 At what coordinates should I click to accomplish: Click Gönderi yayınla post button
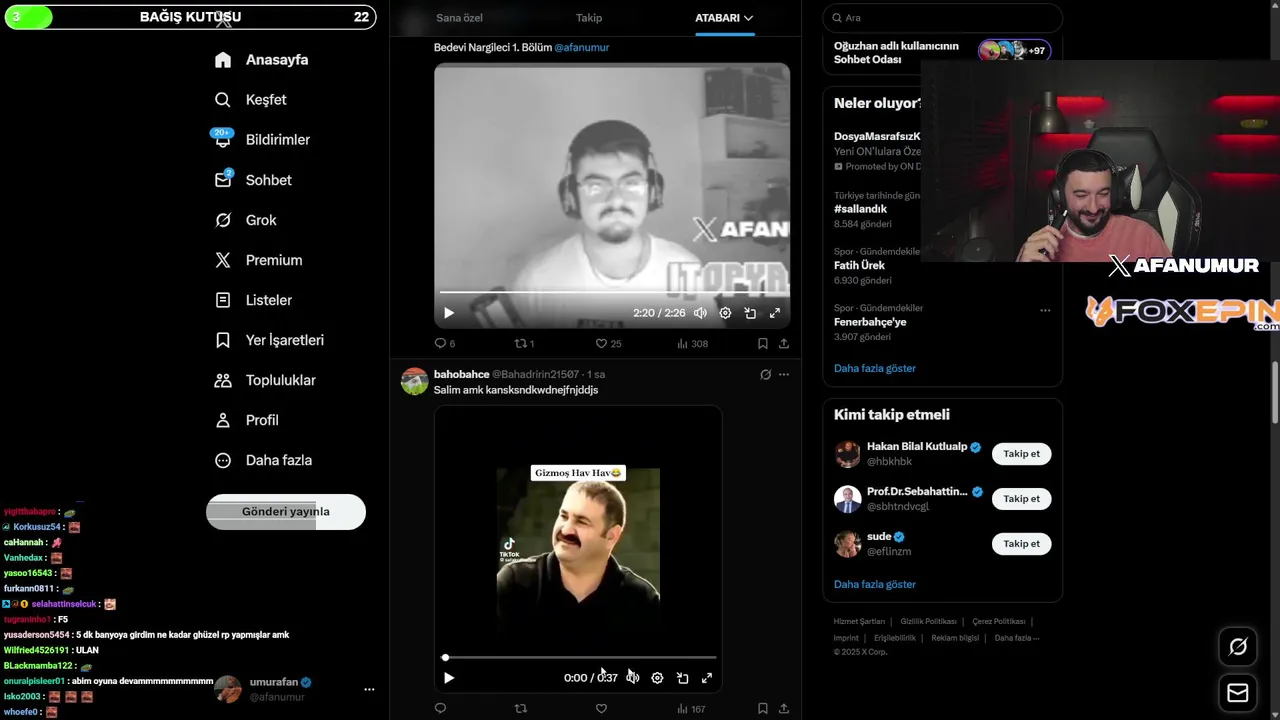click(x=286, y=511)
